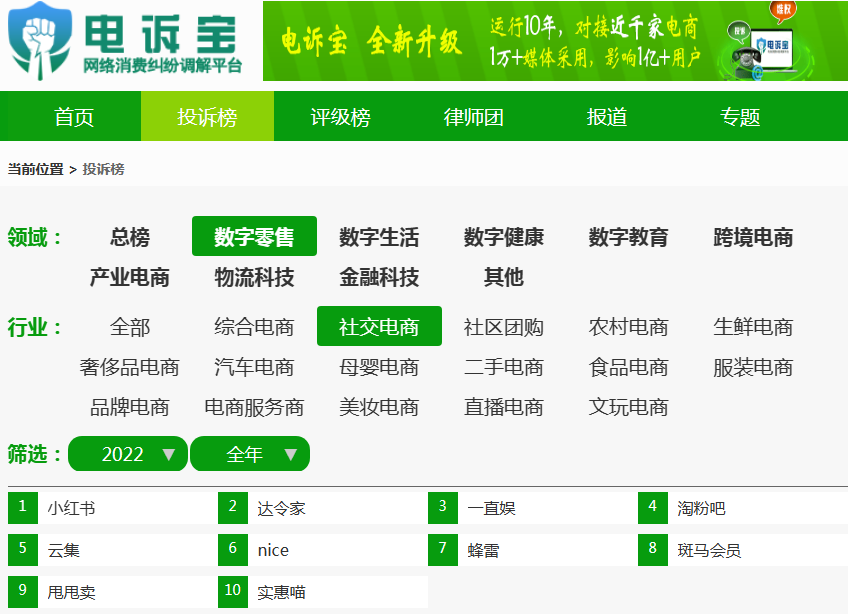The width and height of the screenshot is (848, 614).
Task: Open the 报道 nav tab
Action: [x=607, y=116]
